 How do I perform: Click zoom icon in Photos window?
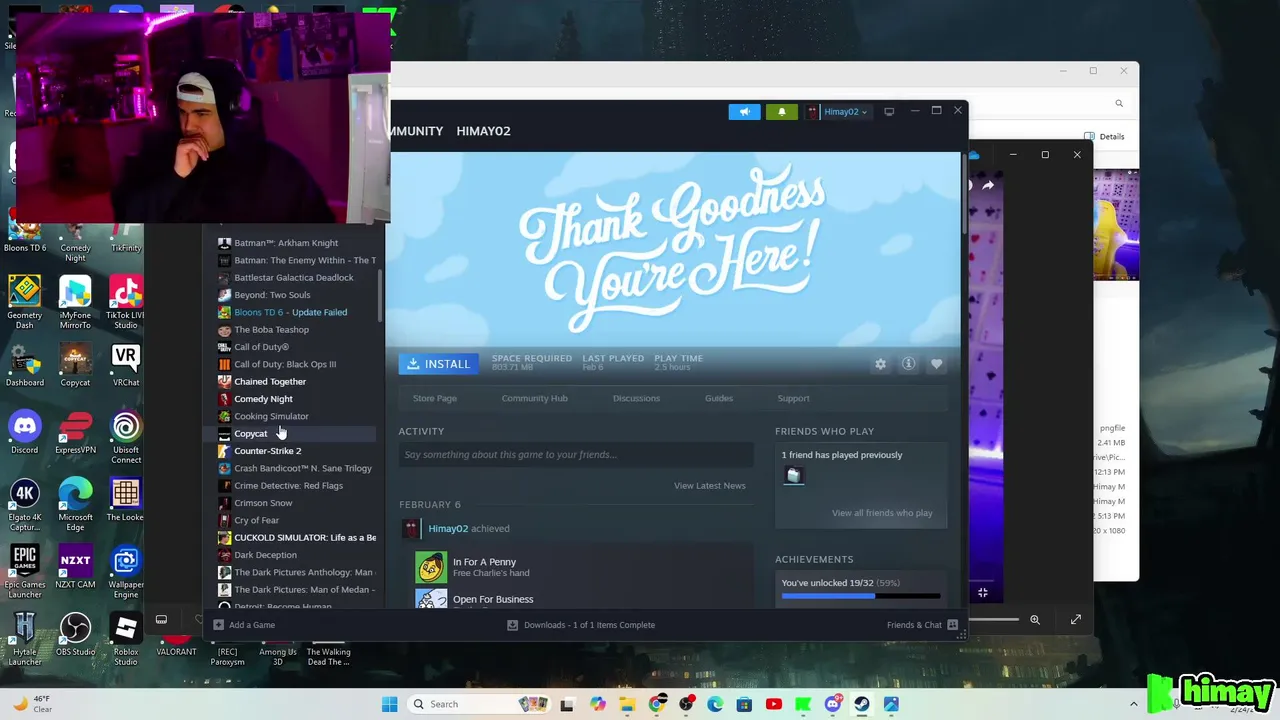[x=1035, y=620]
